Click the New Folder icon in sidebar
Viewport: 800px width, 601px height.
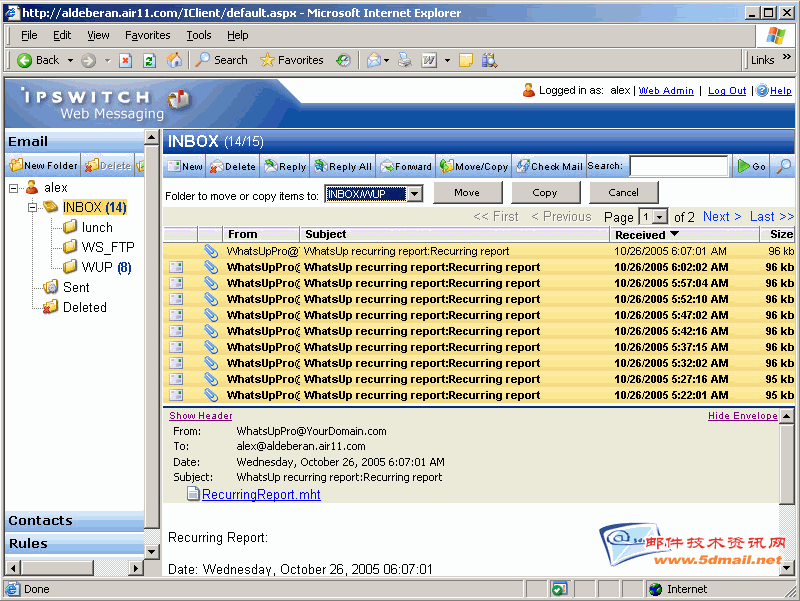tap(17, 166)
